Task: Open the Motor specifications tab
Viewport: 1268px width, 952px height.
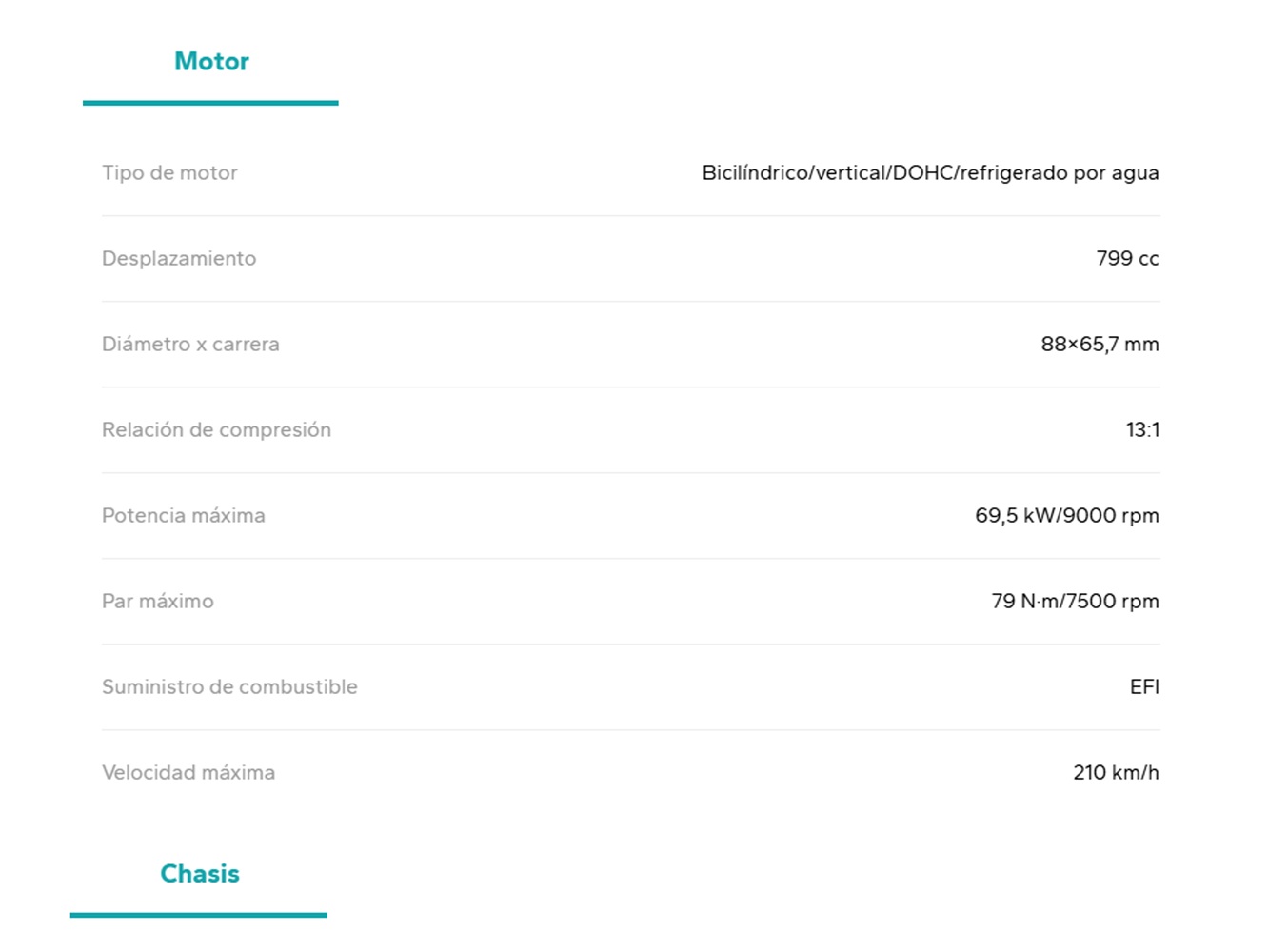Action: coord(211,62)
